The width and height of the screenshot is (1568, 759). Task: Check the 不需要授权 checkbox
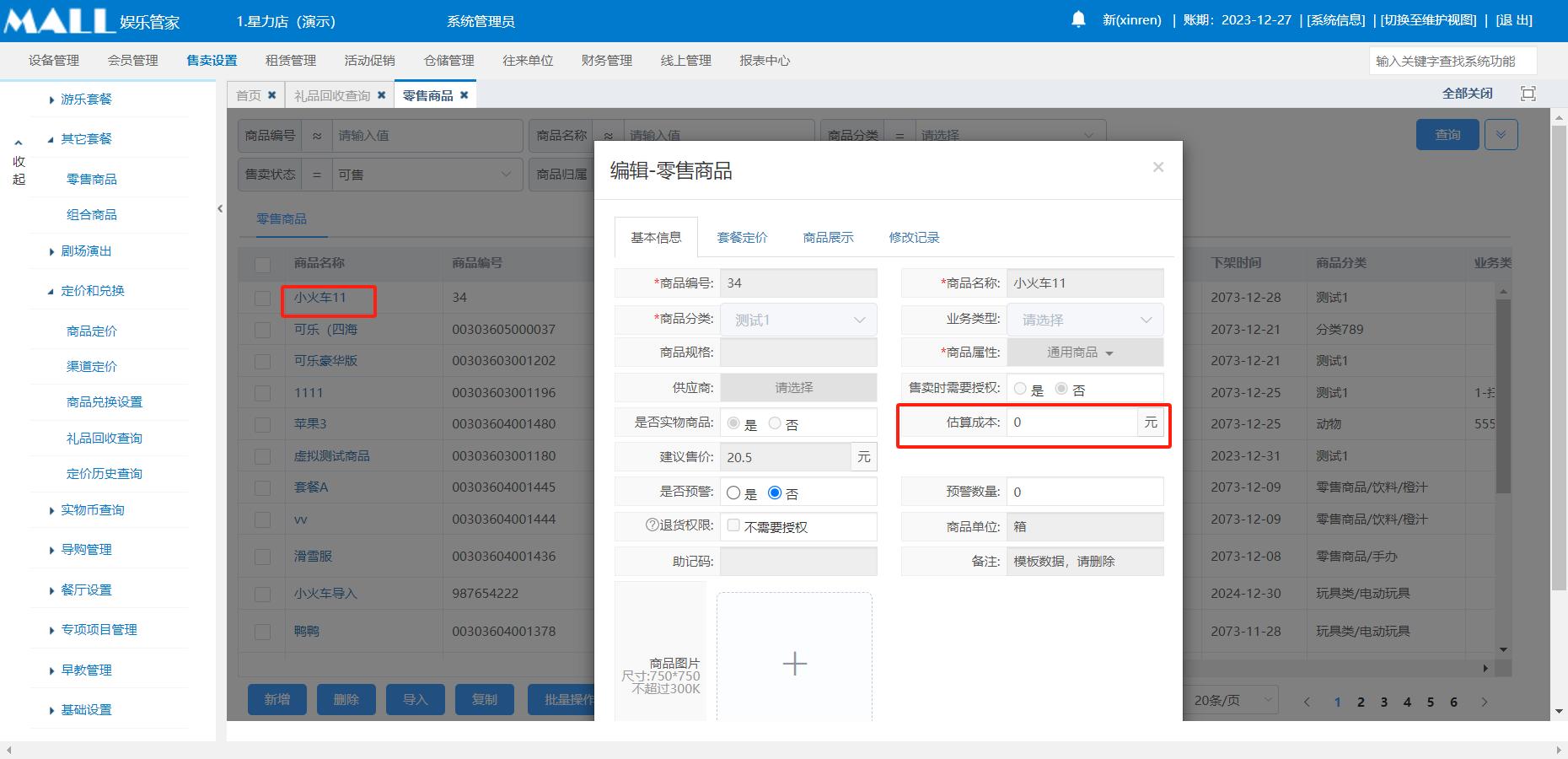[733, 525]
